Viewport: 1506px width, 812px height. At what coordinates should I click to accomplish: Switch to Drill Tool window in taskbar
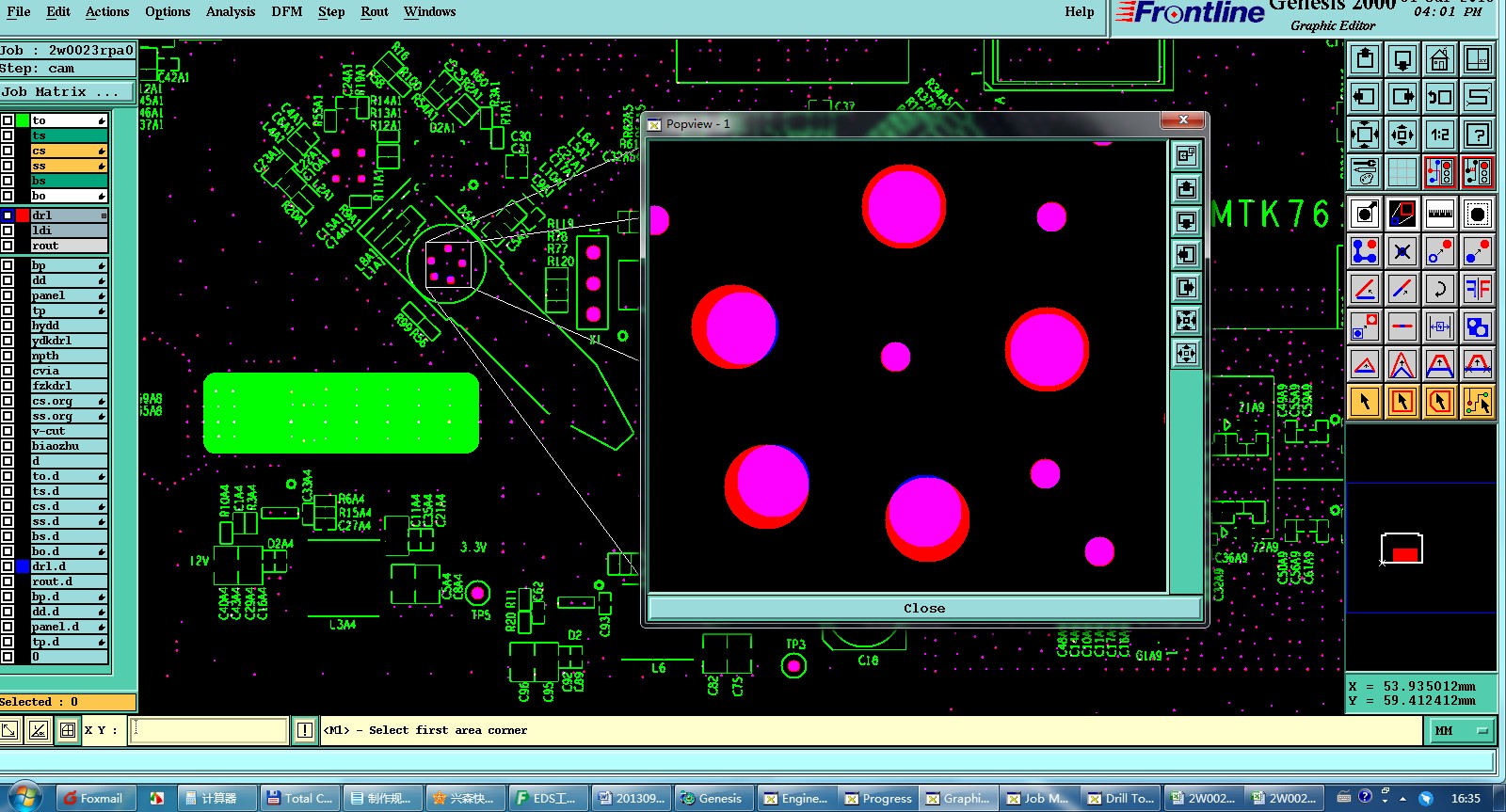tap(1120, 798)
